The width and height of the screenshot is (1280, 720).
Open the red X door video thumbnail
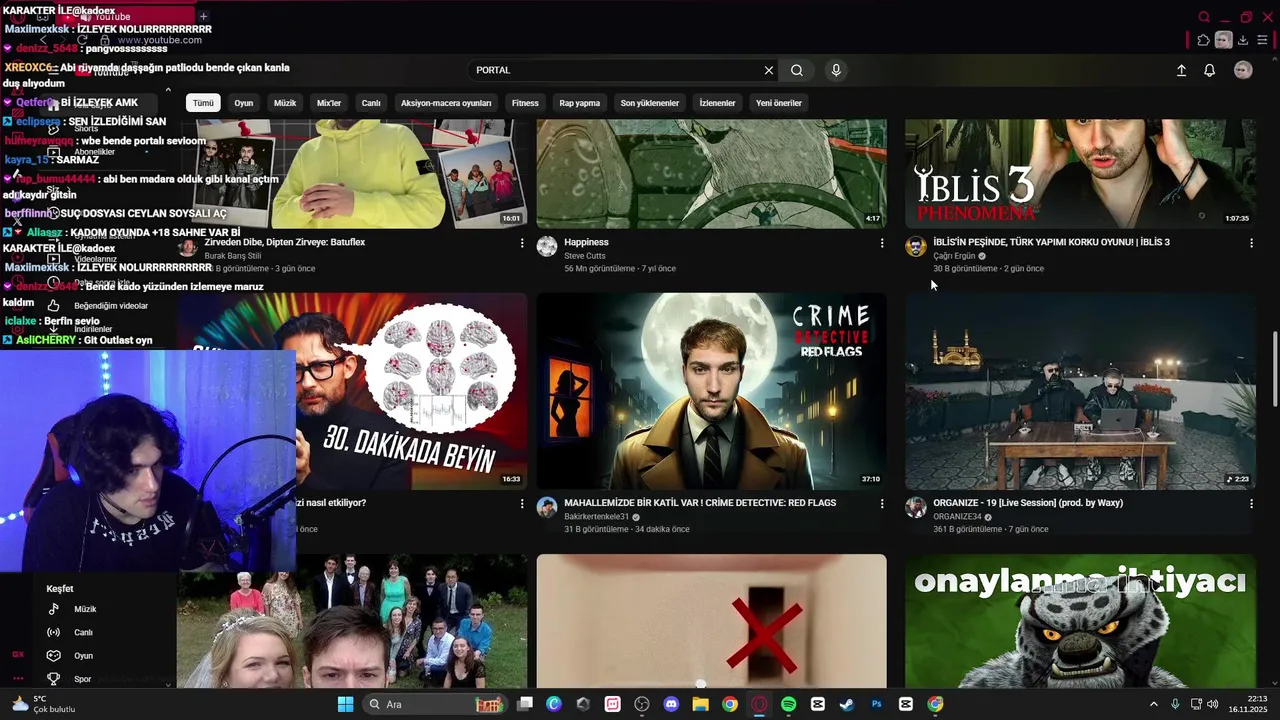[x=711, y=621]
